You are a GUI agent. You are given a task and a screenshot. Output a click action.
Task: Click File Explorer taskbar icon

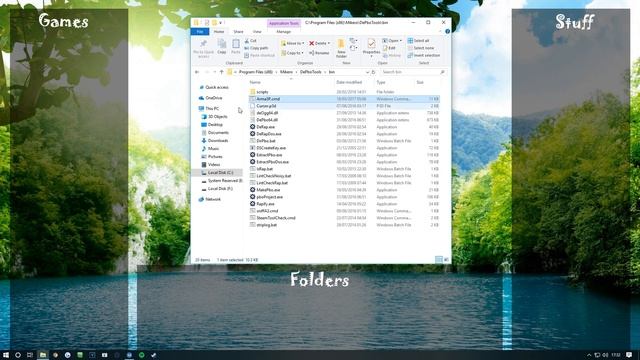tap(42, 355)
